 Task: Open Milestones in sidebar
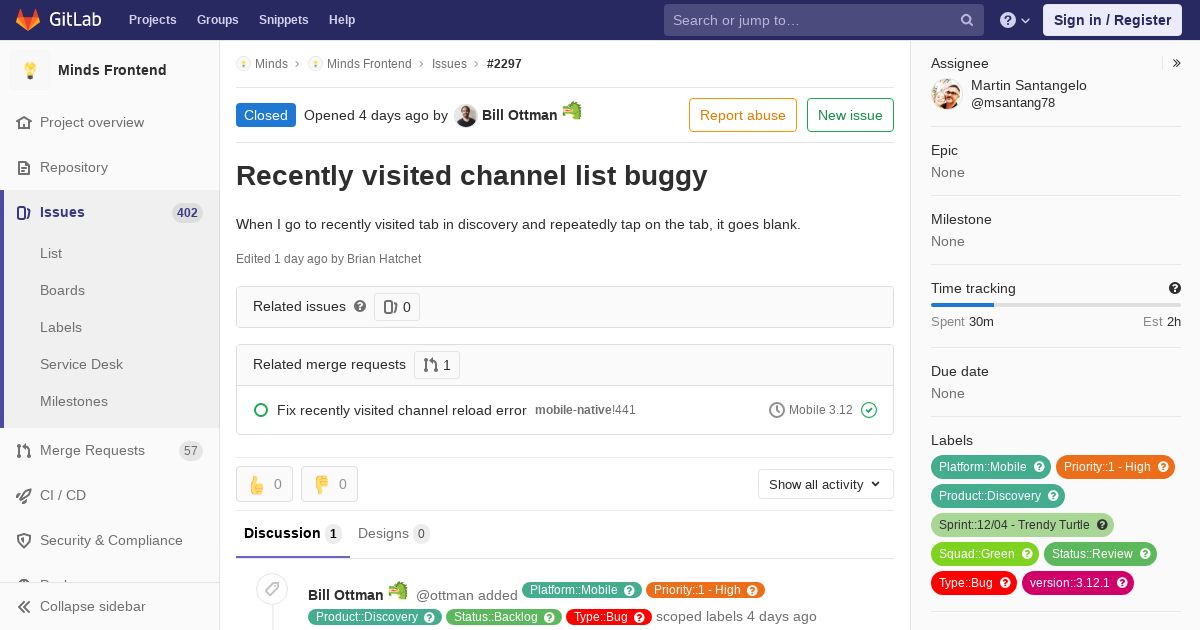[x=74, y=401]
